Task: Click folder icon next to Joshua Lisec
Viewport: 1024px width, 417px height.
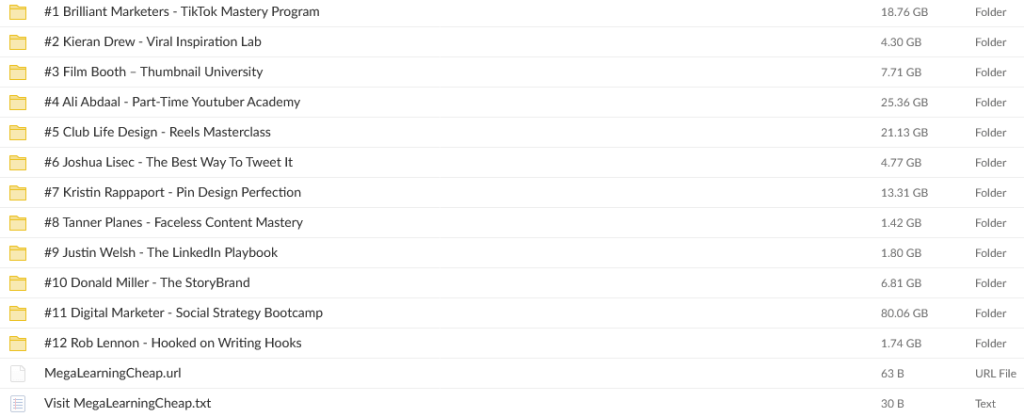Action: (18, 162)
